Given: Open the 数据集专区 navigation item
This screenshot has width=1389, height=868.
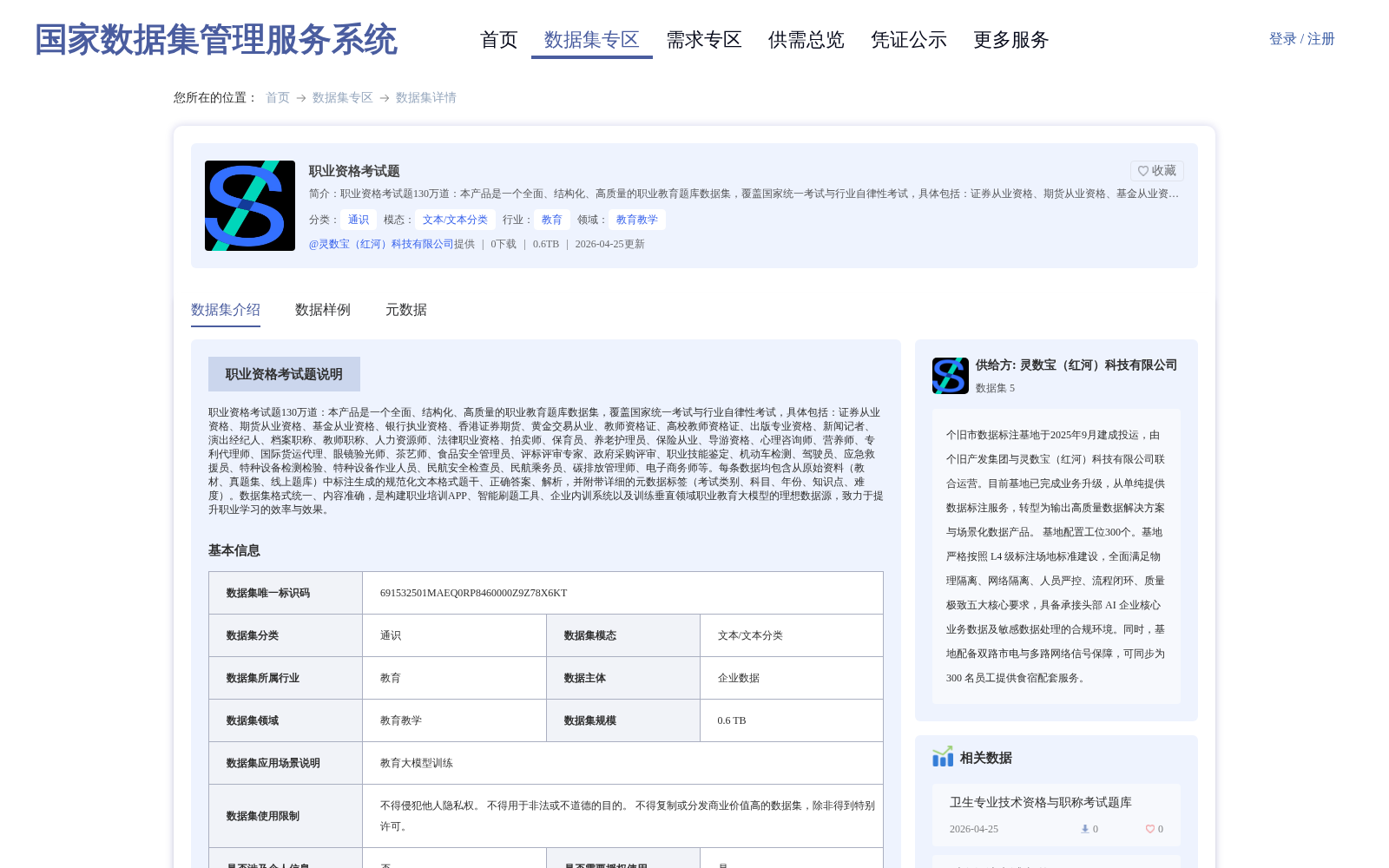Looking at the screenshot, I should coord(592,40).
